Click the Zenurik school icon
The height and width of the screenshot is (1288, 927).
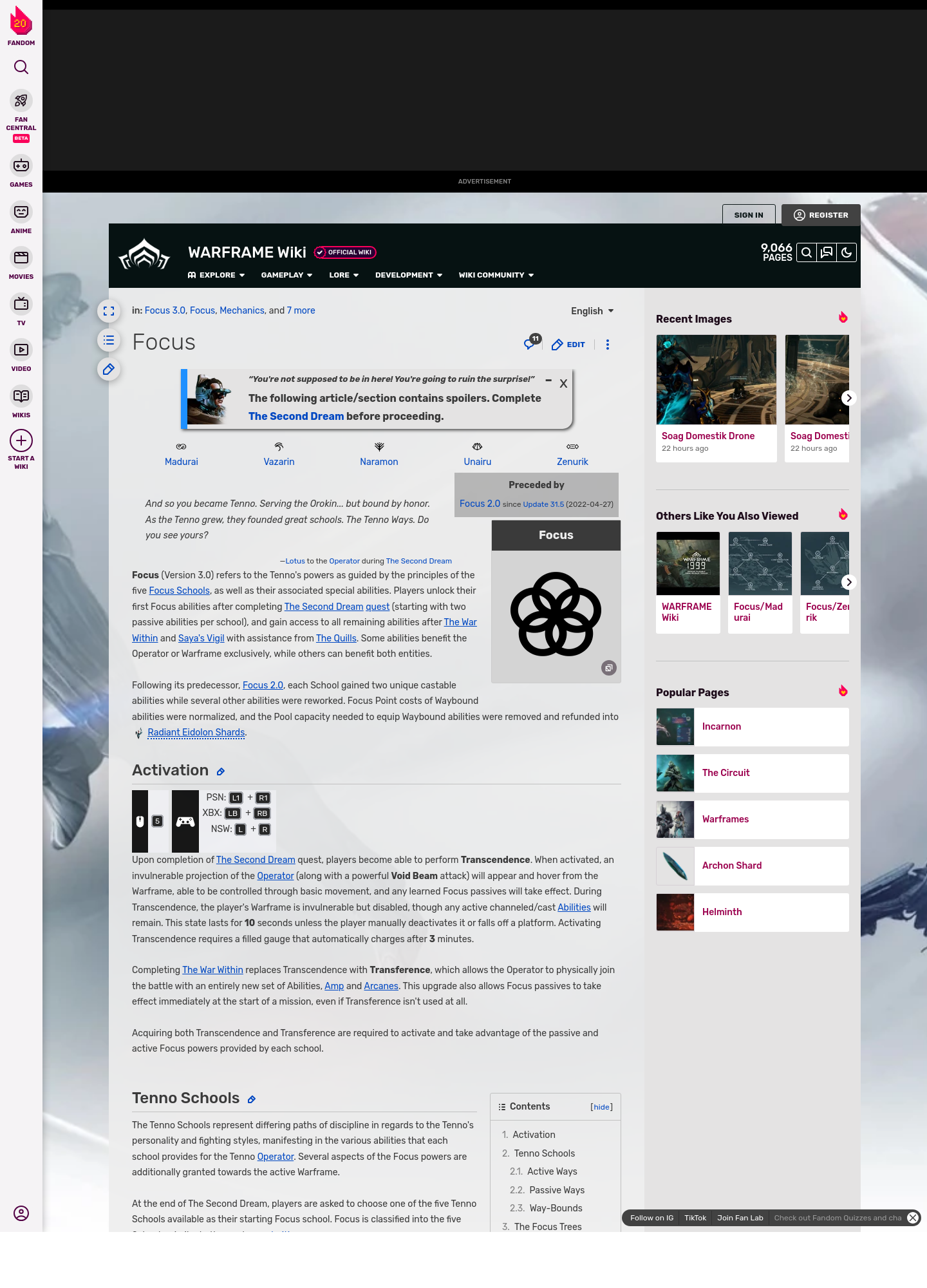click(x=572, y=446)
